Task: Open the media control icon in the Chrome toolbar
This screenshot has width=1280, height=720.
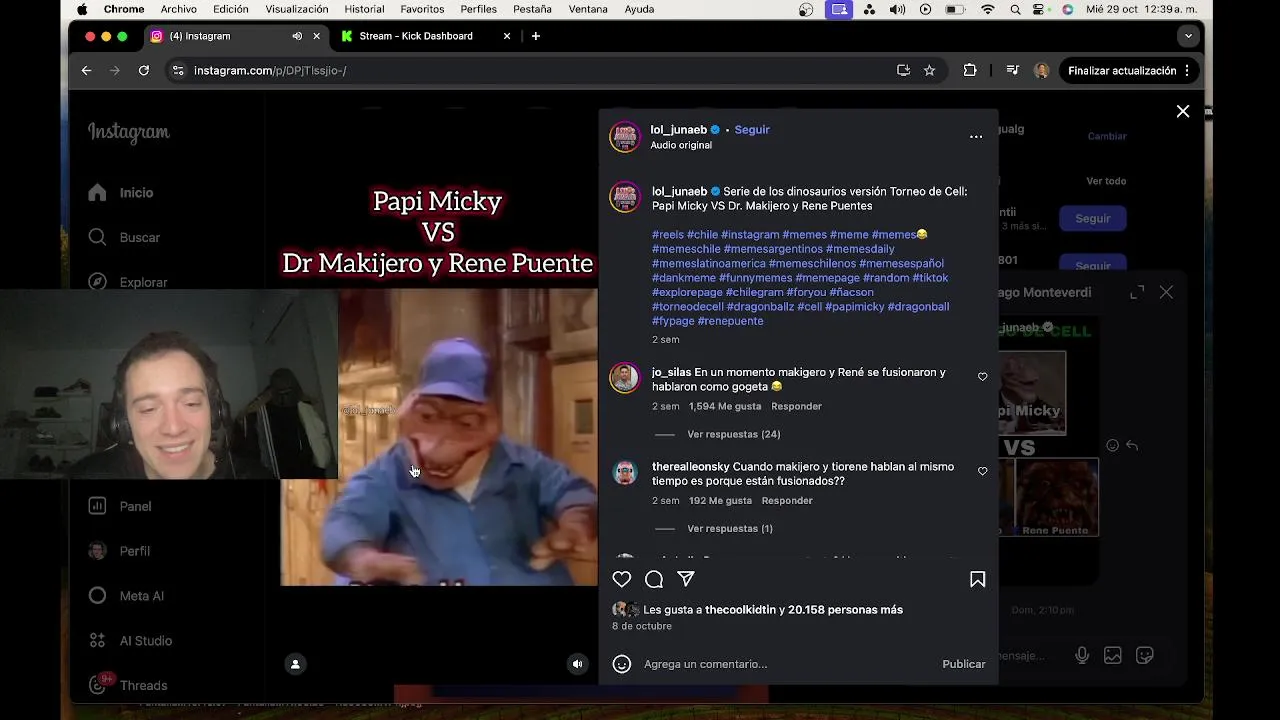Action: pos(1012,71)
